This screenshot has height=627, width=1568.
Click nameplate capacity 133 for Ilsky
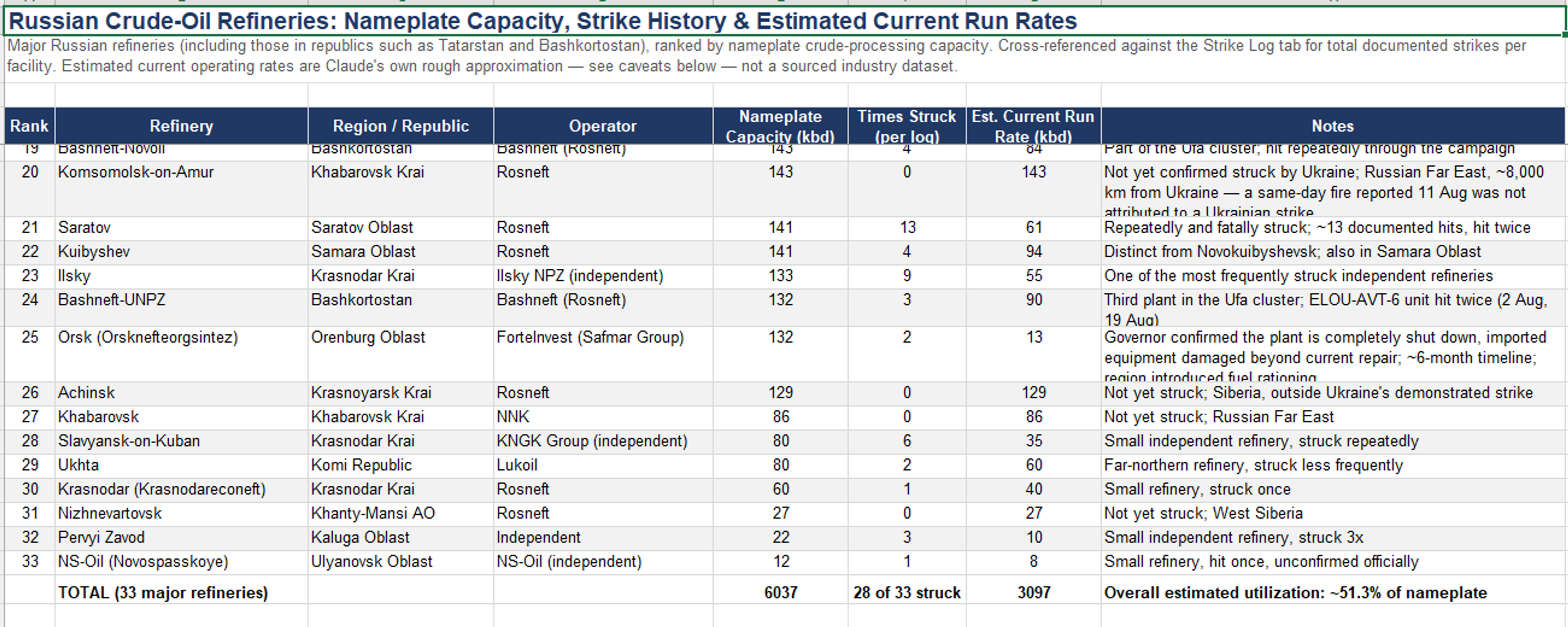click(x=780, y=277)
